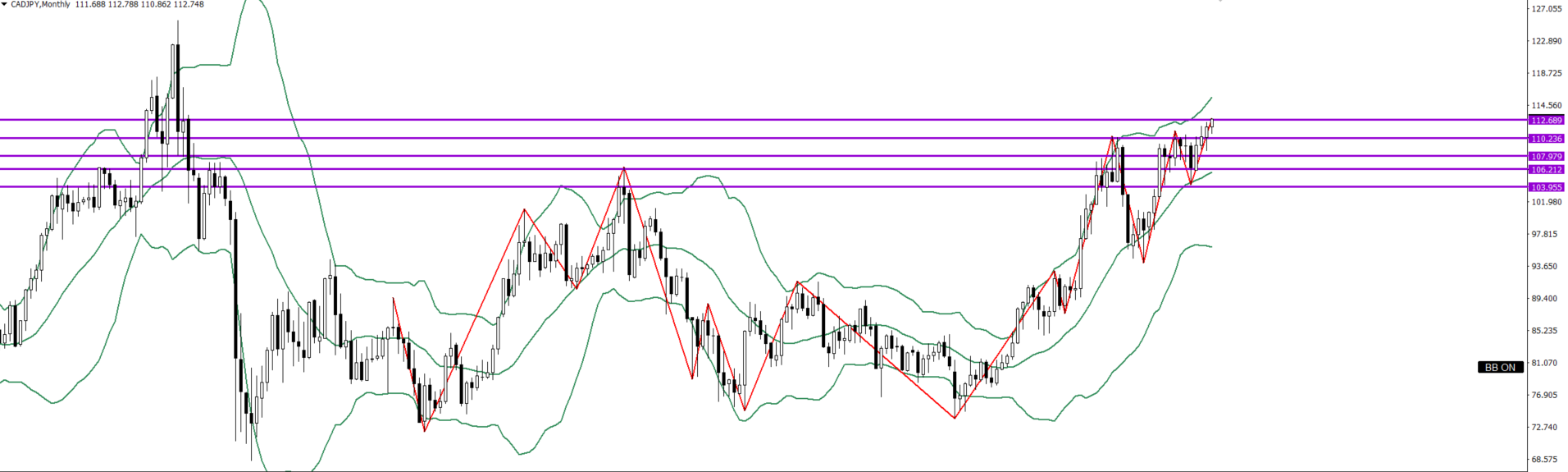Click the dropdown arrow beside CADJPY,Monthly
The image size is (1568, 472).
pyautogui.click(x=4, y=5)
